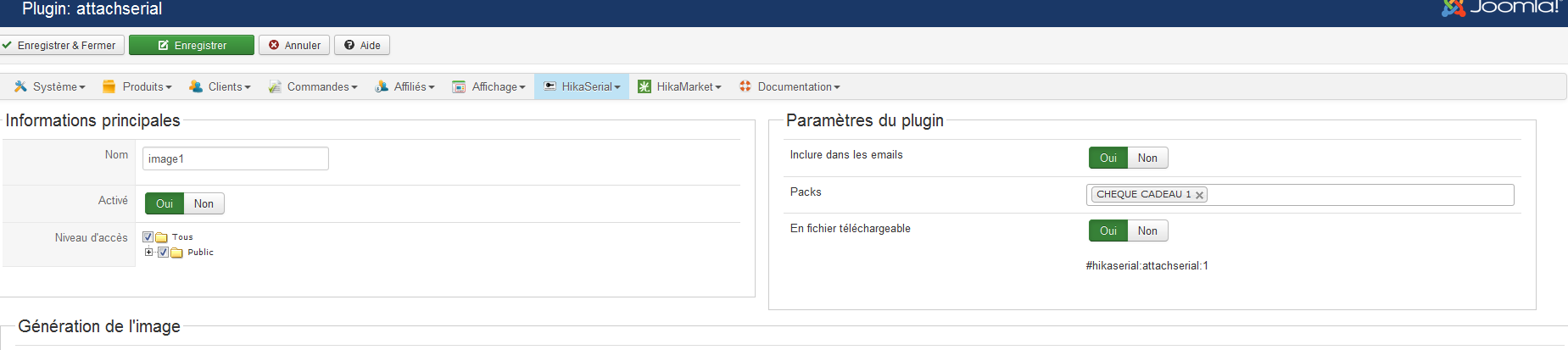Click the Produits menu icon
Screen dimensions: 1568x350
(x=109, y=86)
